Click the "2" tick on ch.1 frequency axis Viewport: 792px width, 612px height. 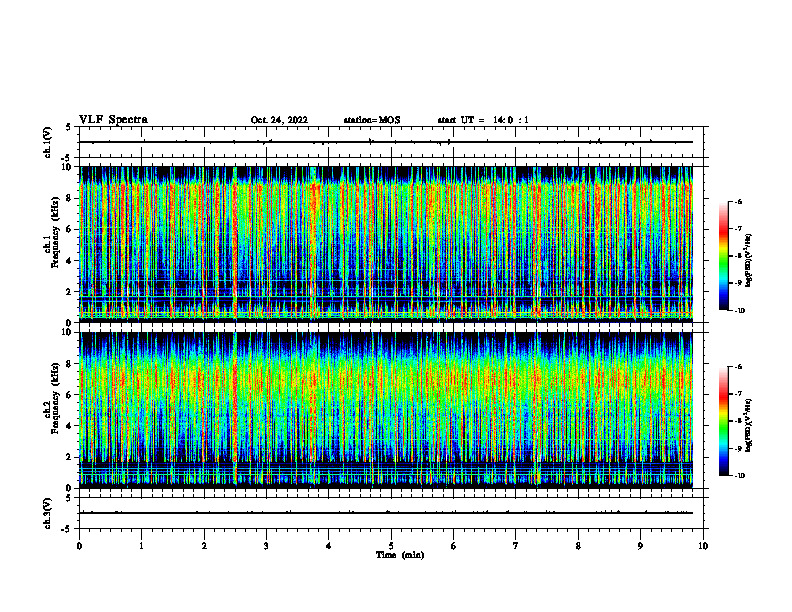[x=69, y=292]
